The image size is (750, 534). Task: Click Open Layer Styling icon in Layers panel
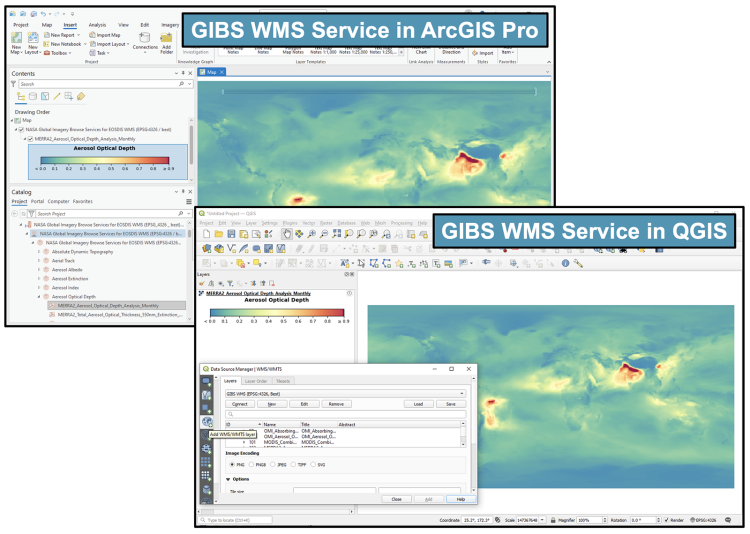[202, 284]
